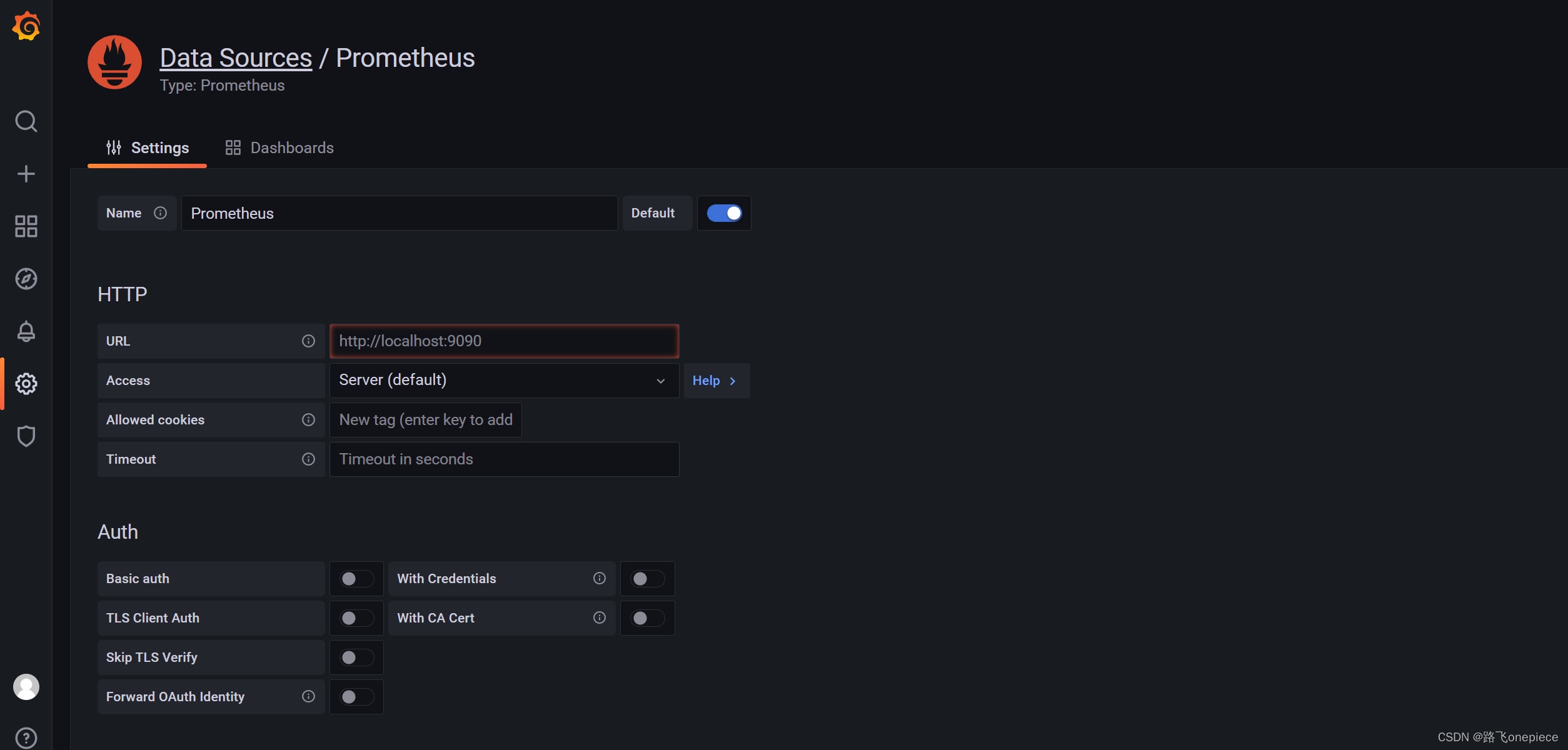Click the info icon on With Credentials
1568x750 pixels.
coord(600,579)
